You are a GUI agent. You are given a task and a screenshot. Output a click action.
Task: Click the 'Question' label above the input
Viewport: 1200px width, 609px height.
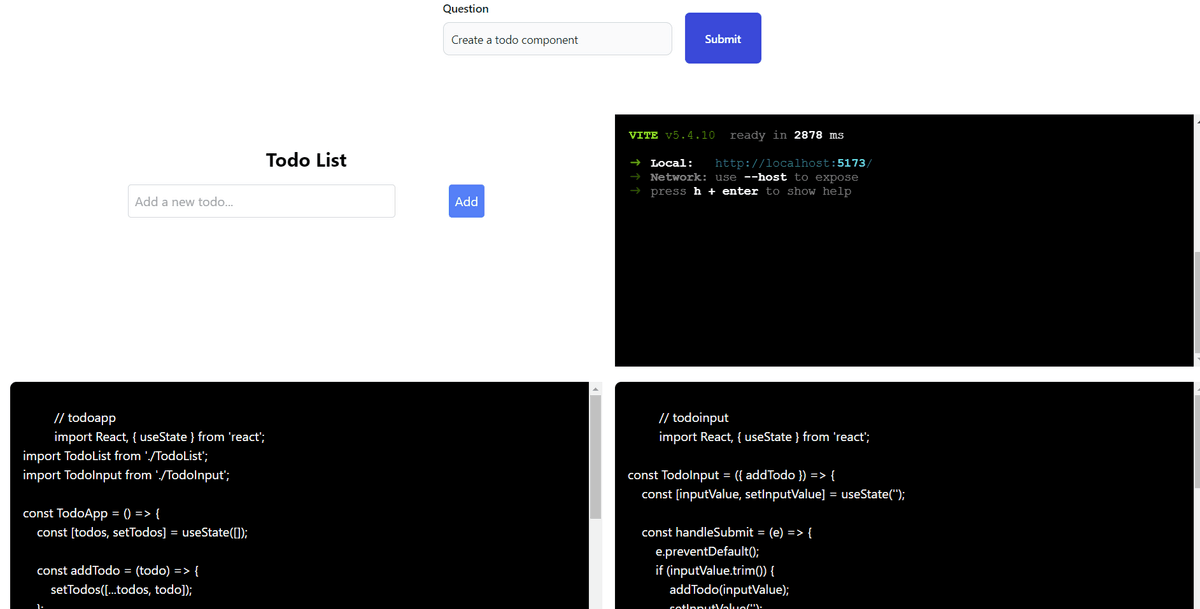(465, 9)
